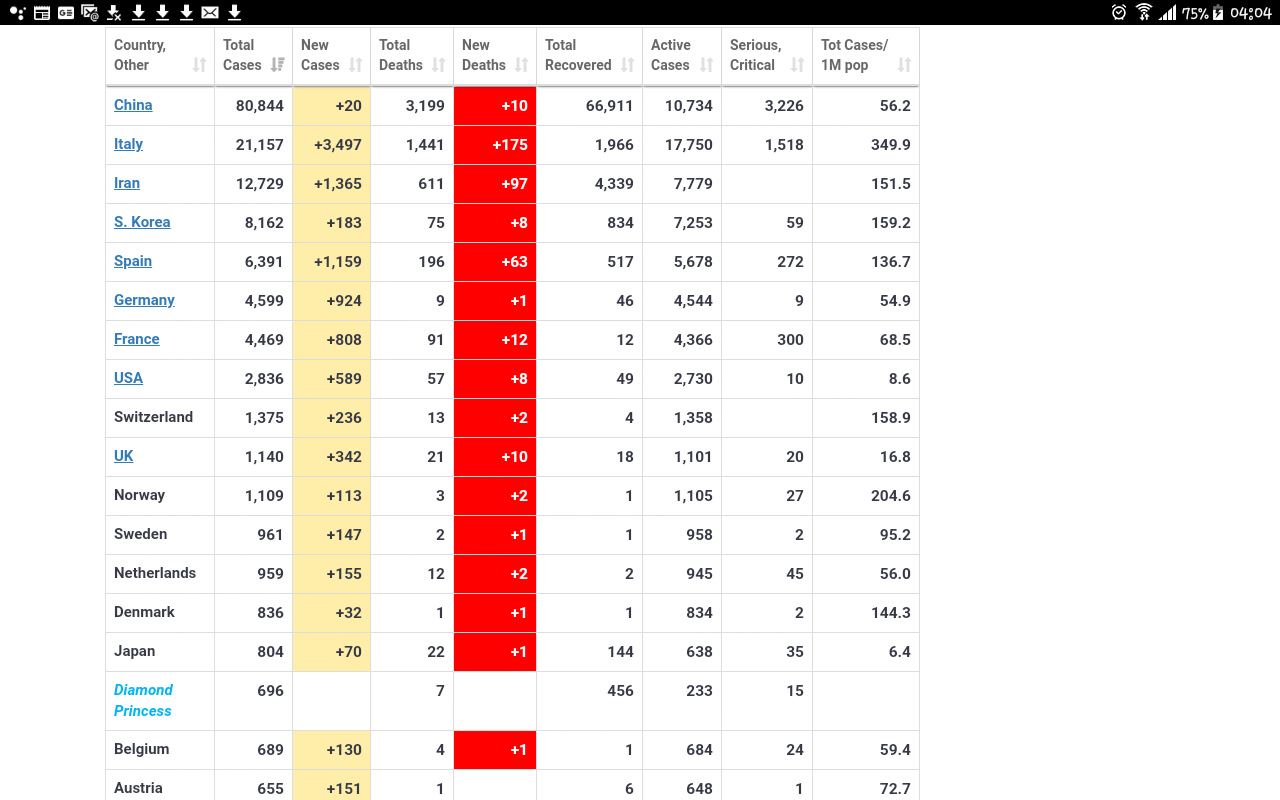Open the China country link
The image size is (1280, 800).
[133, 105]
